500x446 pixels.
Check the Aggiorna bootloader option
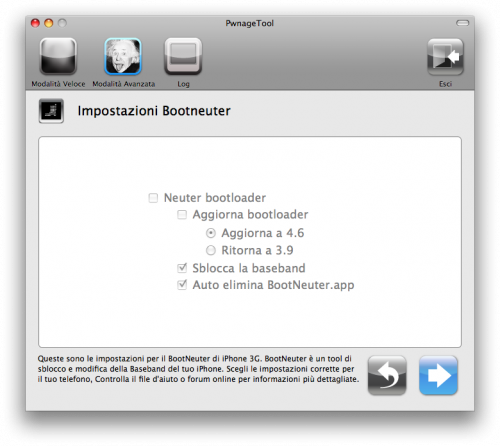182,215
